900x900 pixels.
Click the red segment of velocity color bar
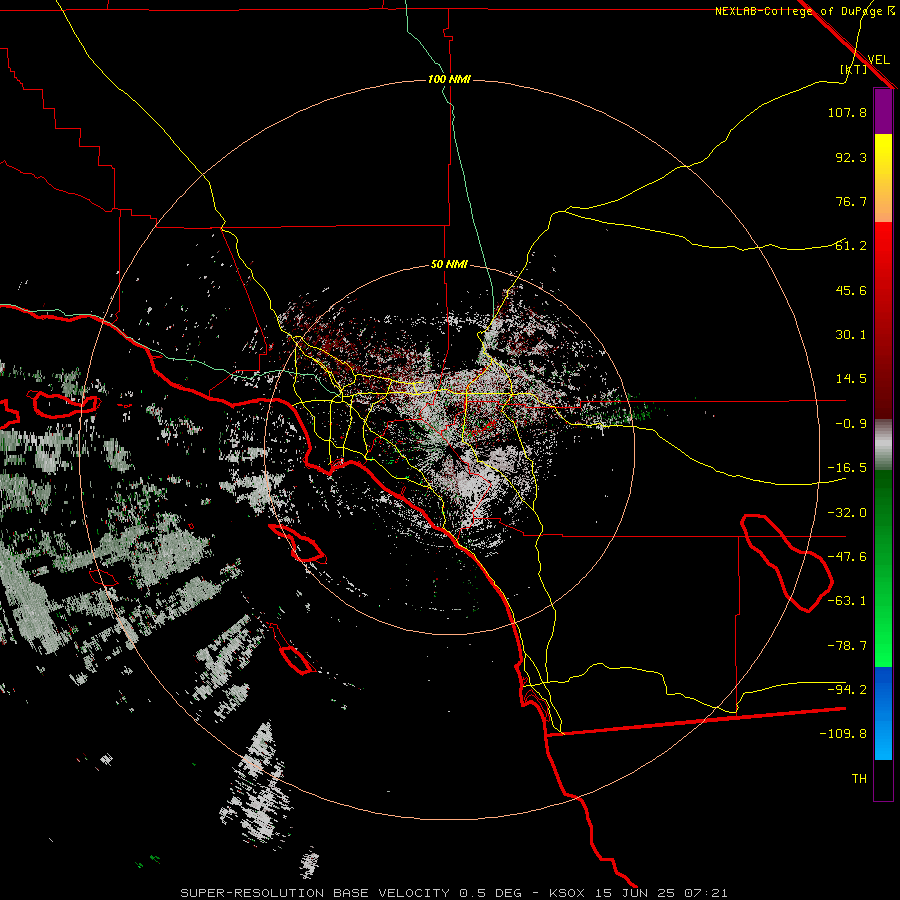883,320
